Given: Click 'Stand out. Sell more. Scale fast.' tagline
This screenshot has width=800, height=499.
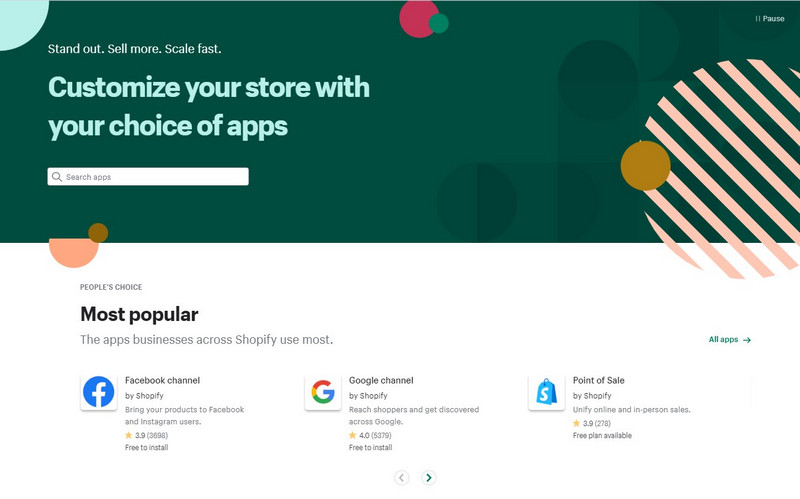Looking at the screenshot, I should point(135,49).
